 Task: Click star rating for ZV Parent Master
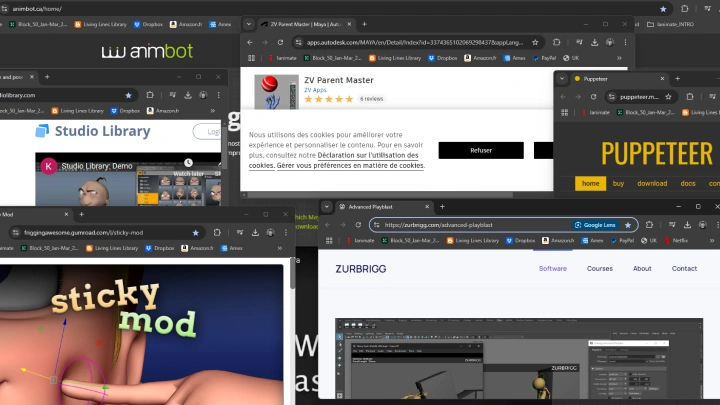coord(329,99)
